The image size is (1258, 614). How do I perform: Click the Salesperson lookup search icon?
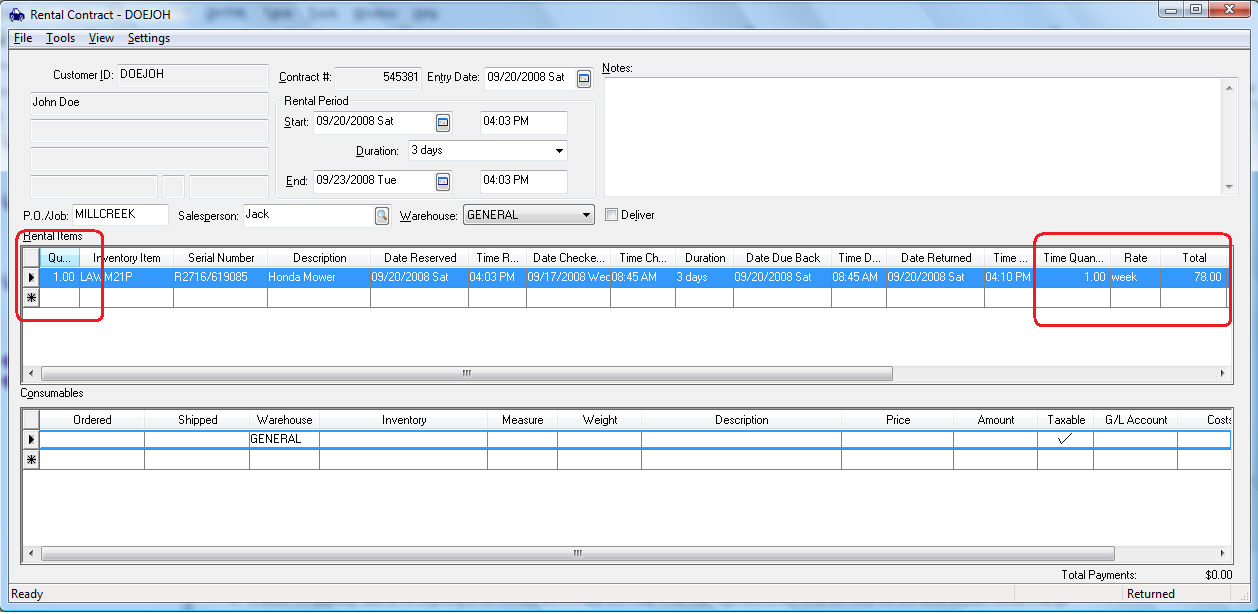click(382, 215)
